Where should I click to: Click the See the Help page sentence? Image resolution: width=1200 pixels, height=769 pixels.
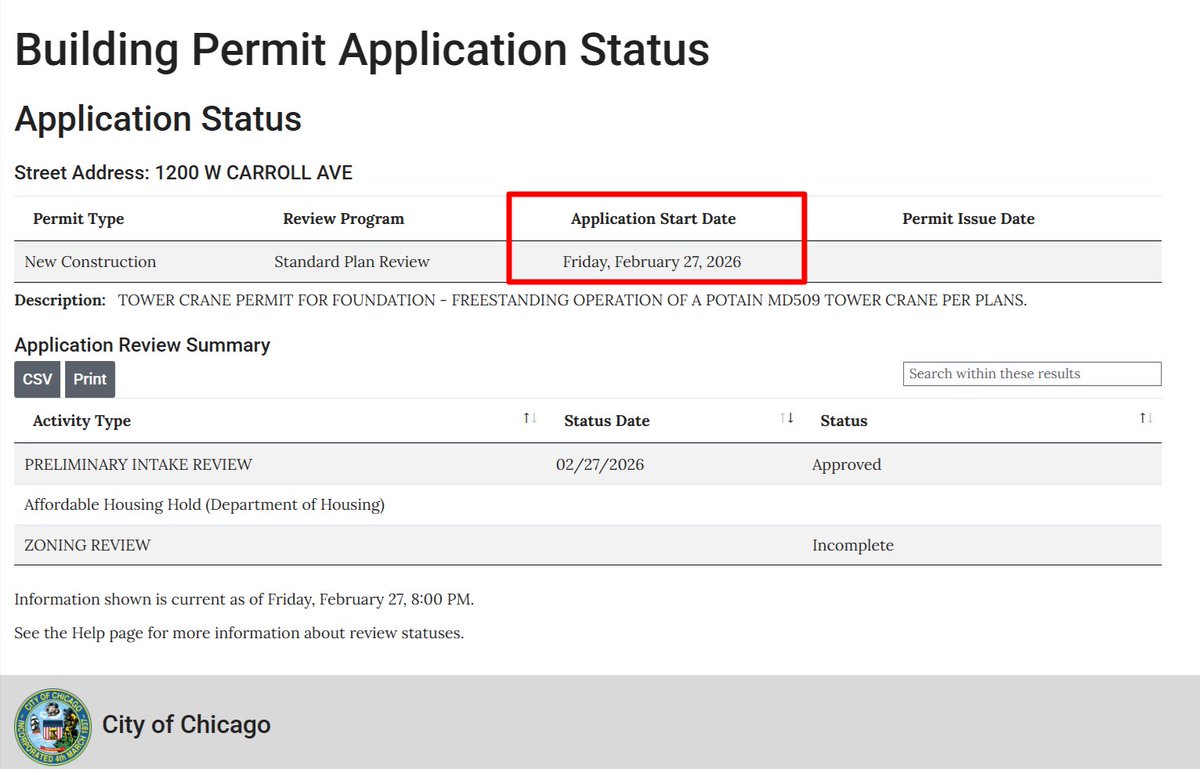239,633
